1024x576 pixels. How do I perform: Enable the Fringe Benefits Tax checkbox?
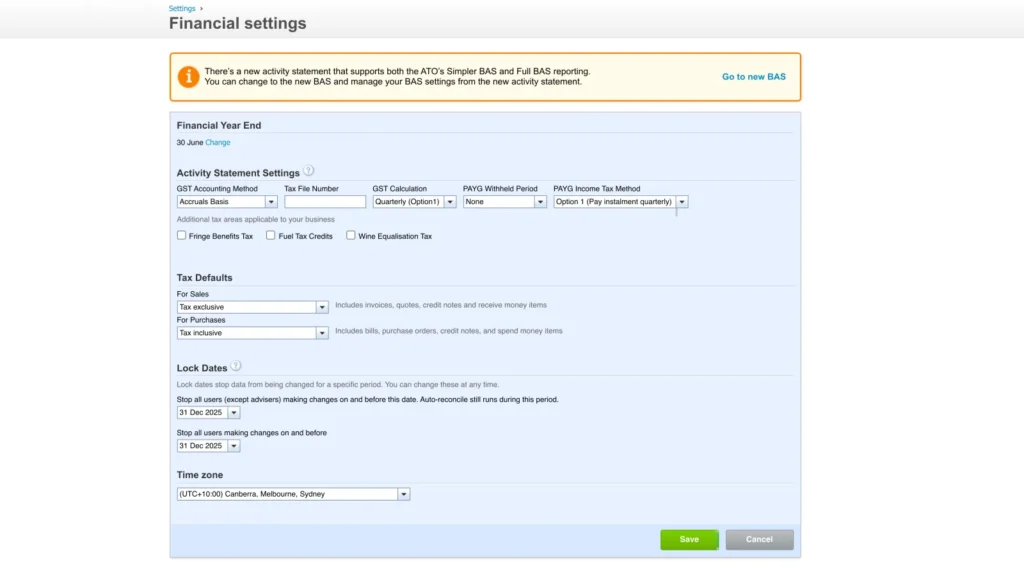[x=181, y=235]
